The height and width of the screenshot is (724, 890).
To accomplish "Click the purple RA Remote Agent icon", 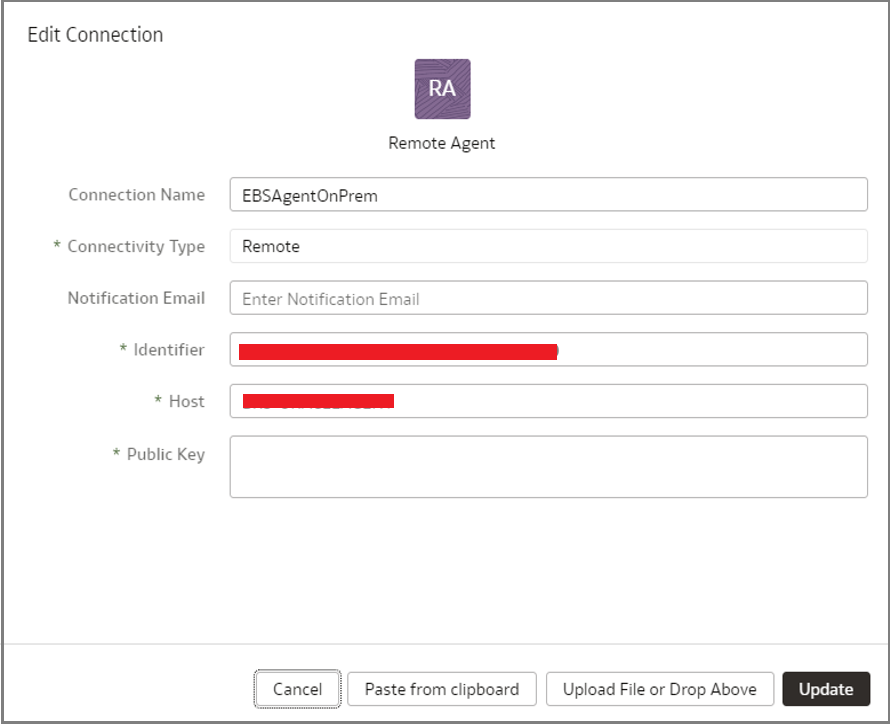I will [x=442, y=89].
